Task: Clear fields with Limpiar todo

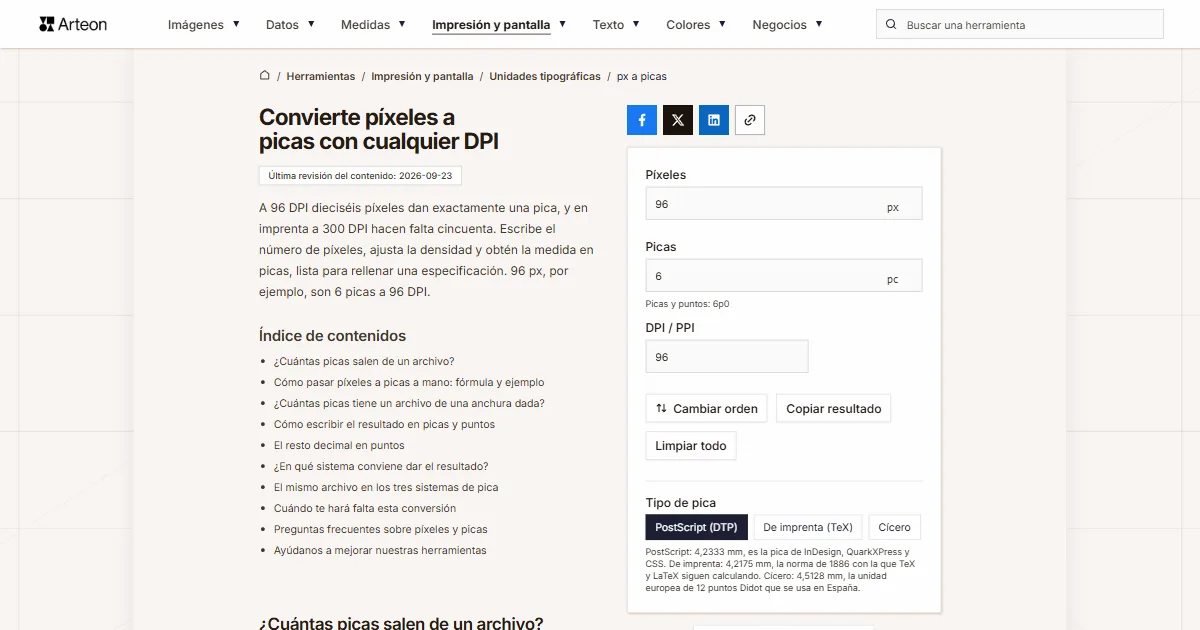Action: [691, 446]
